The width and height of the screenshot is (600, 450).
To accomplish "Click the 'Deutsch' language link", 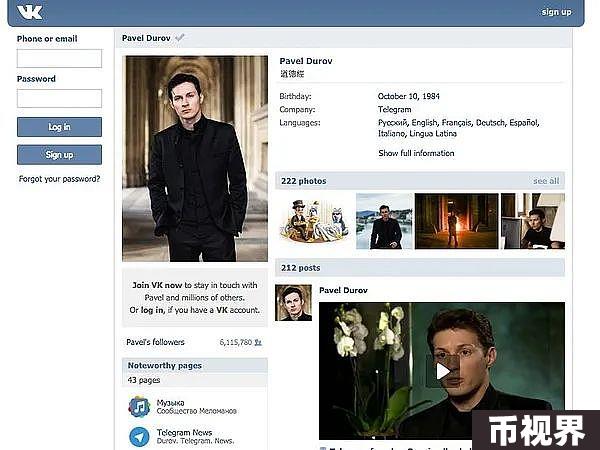I will (x=490, y=122).
